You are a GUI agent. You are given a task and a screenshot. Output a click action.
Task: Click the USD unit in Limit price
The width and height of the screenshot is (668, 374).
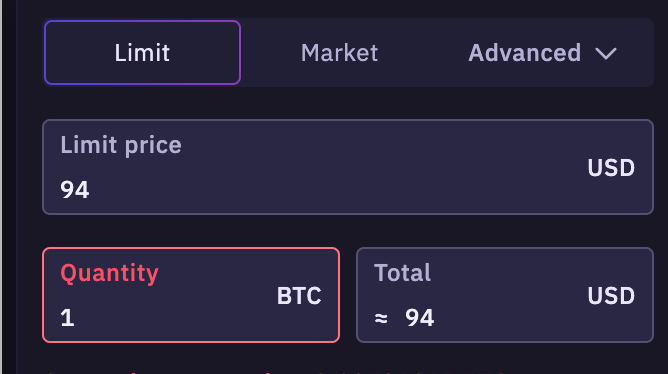coord(611,167)
